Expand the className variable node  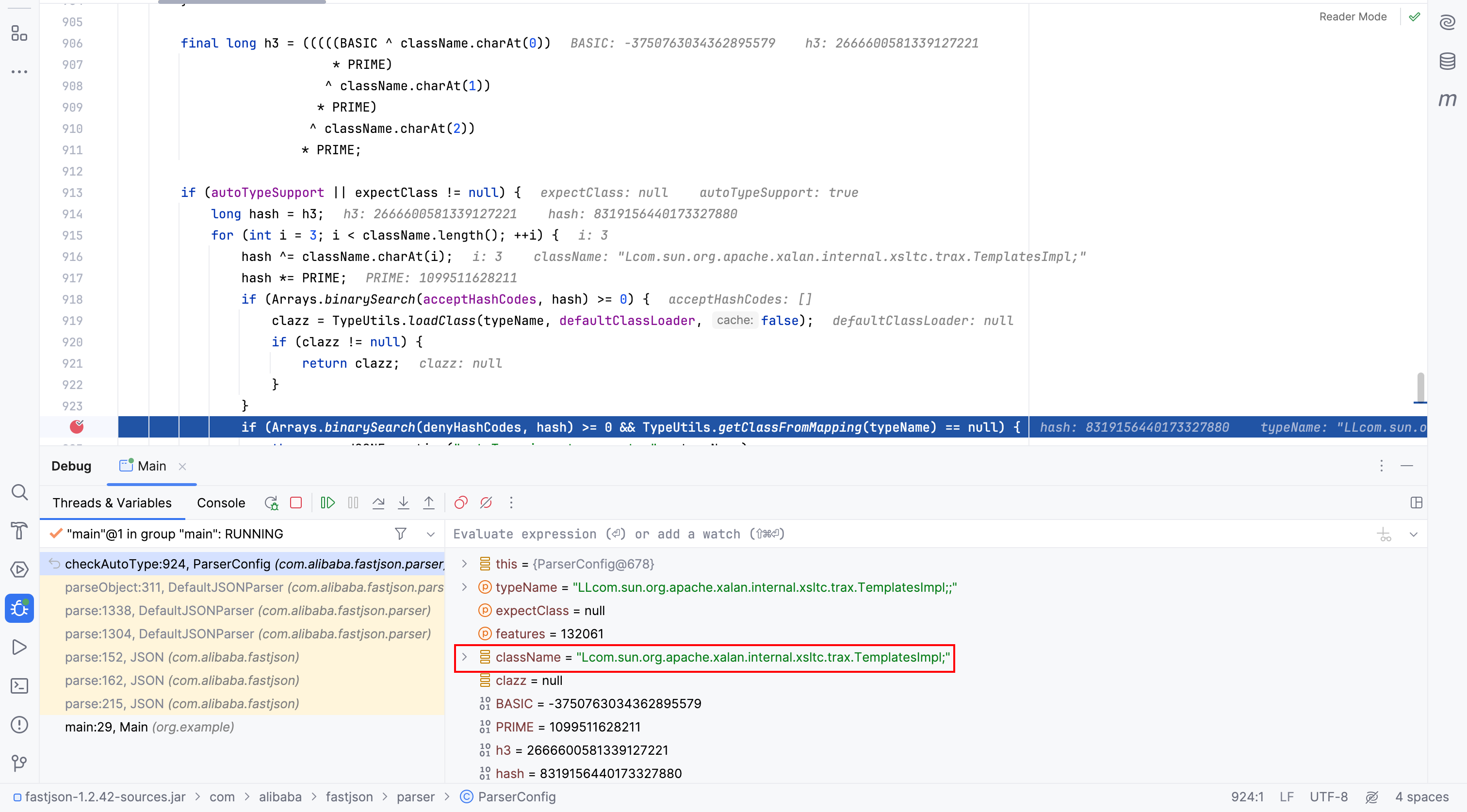click(465, 657)
